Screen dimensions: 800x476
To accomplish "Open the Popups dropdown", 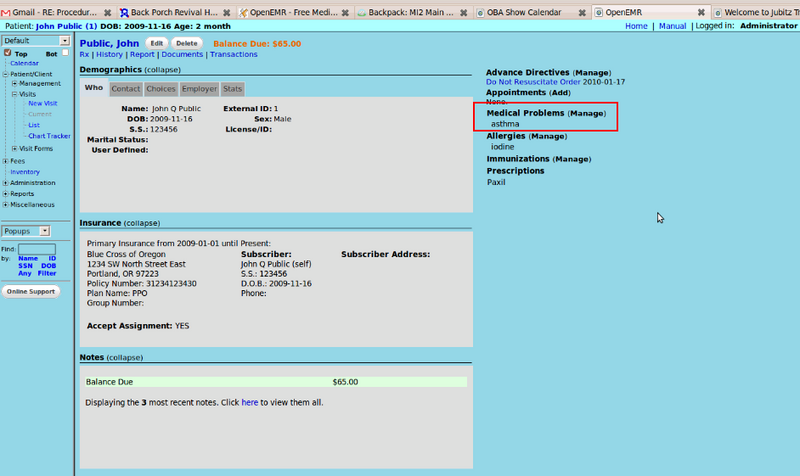I will (x=64, y=231).
